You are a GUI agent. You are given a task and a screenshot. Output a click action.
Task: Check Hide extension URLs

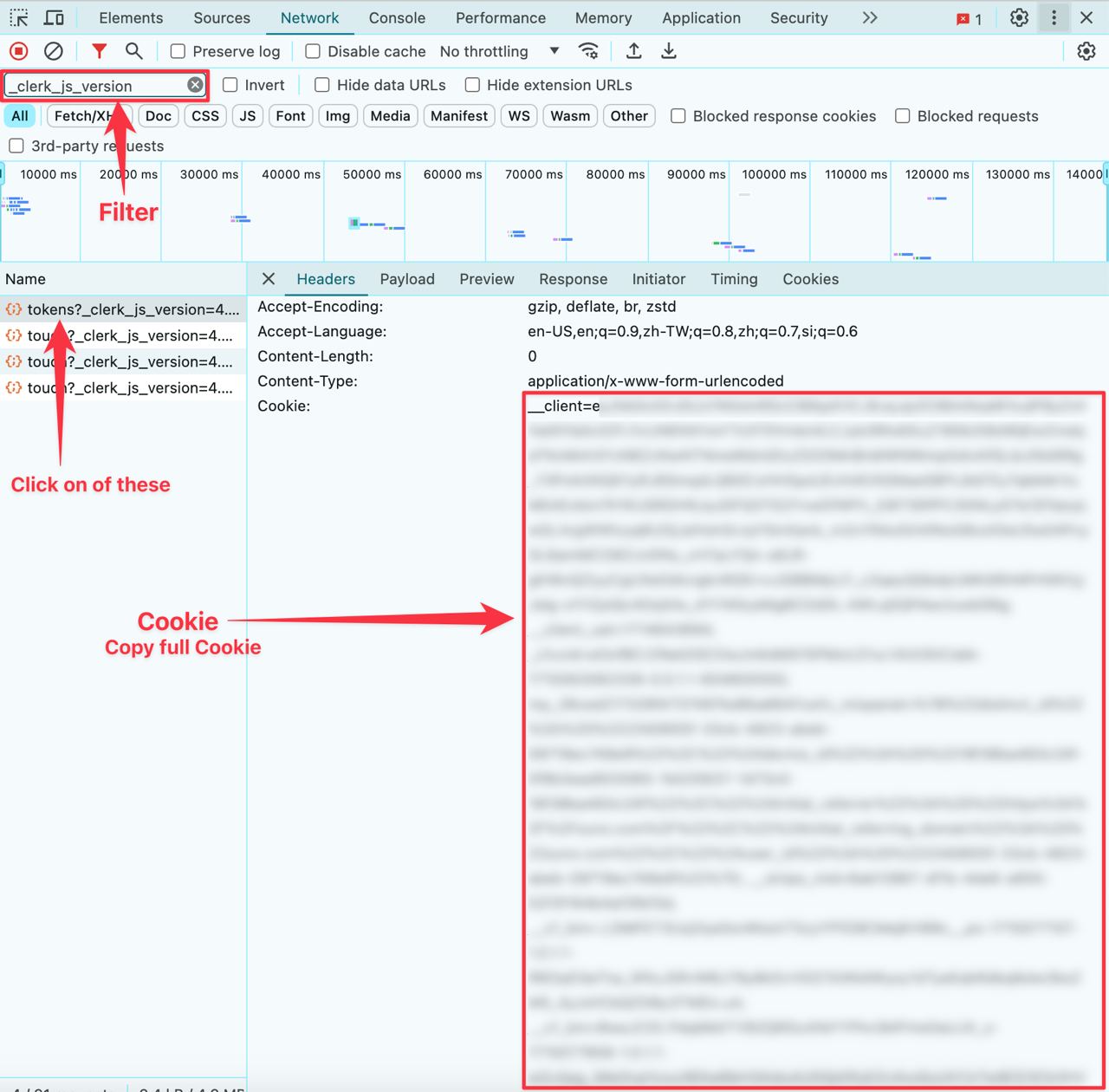pos(472,85)
